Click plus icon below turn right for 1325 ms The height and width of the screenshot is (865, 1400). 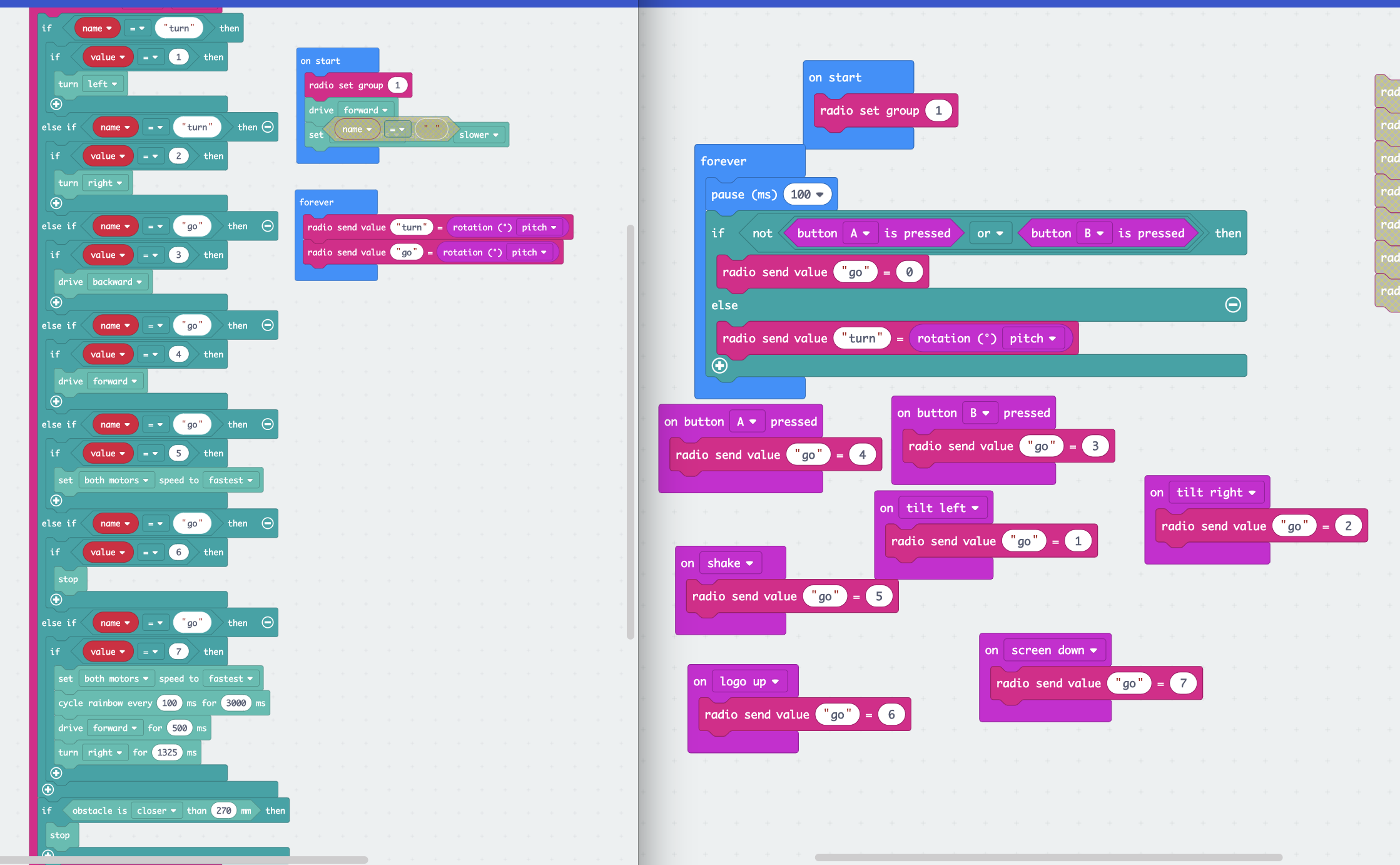(56, 773)
